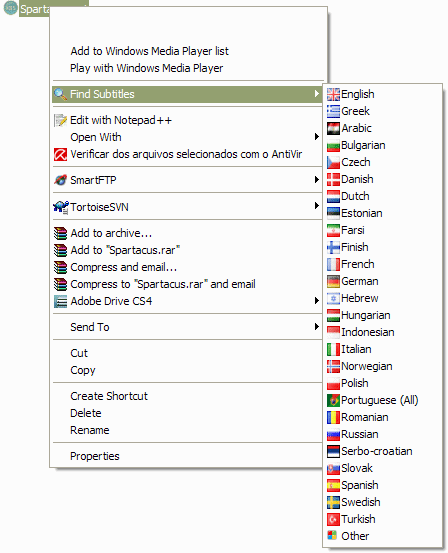This screenshot has height=553, width=448.
Task: Click the Portuguese flag icon
Action: click(333, 400)
